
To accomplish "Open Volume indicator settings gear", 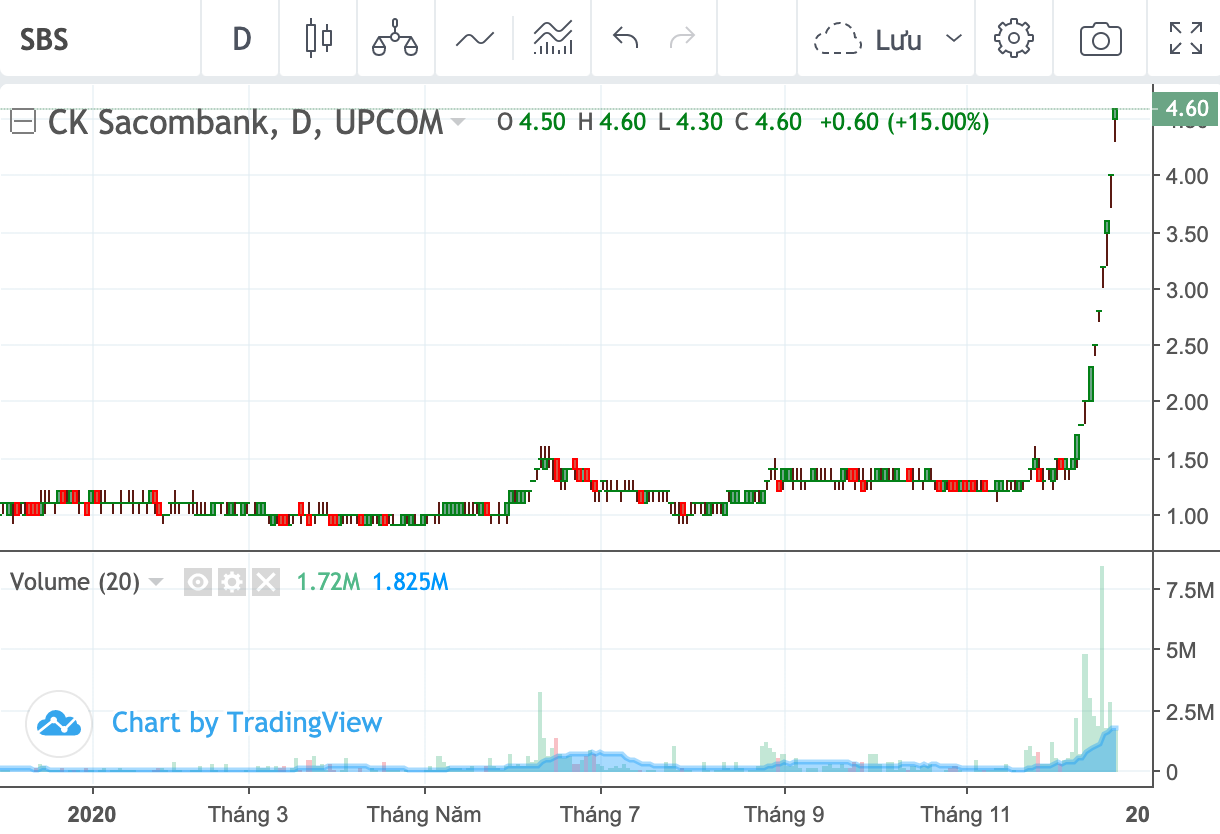I will (232, 582).
